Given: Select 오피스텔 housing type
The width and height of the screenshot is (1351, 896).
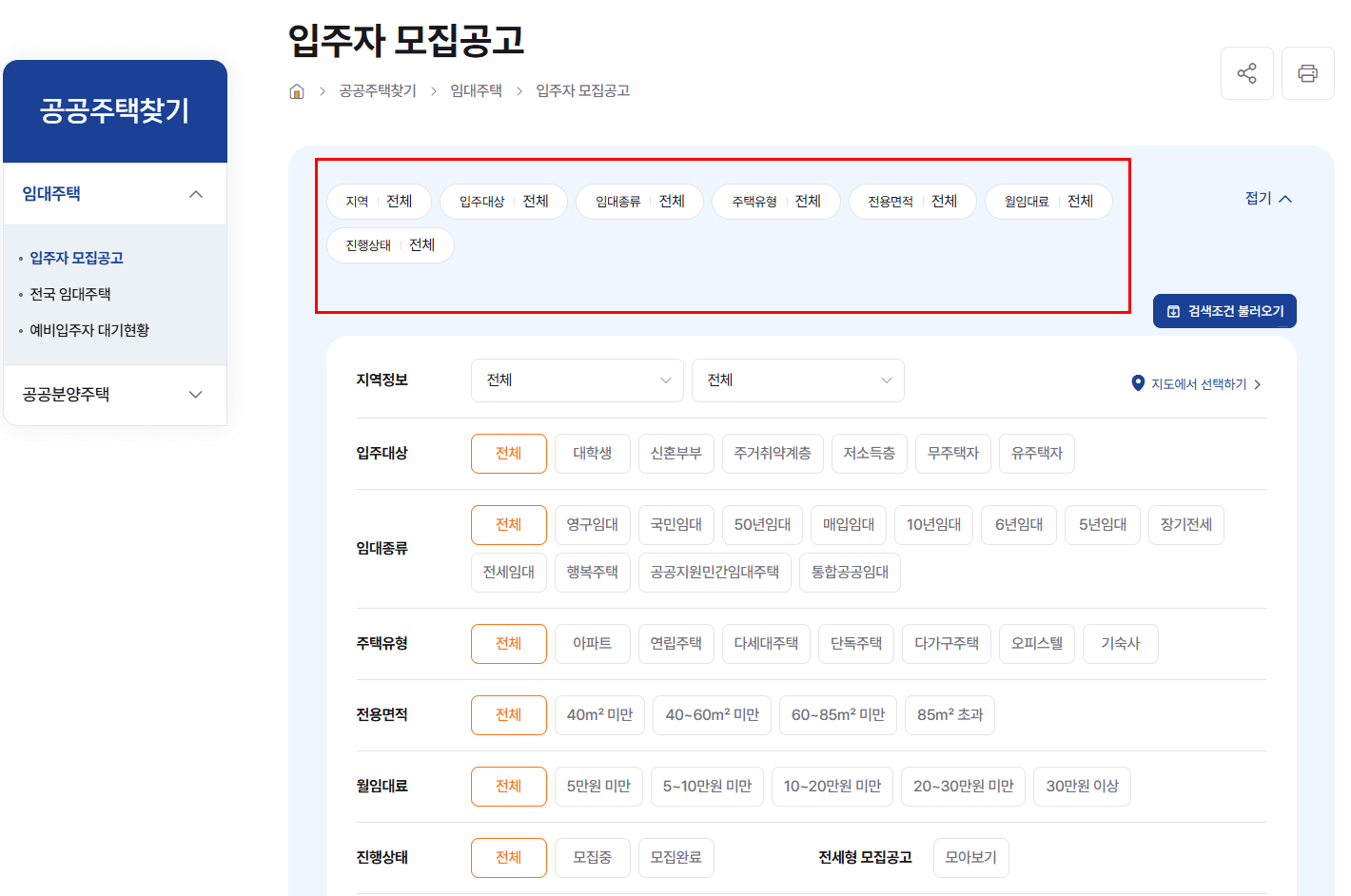Looking at the screenshot, I should pos(1037,644).
